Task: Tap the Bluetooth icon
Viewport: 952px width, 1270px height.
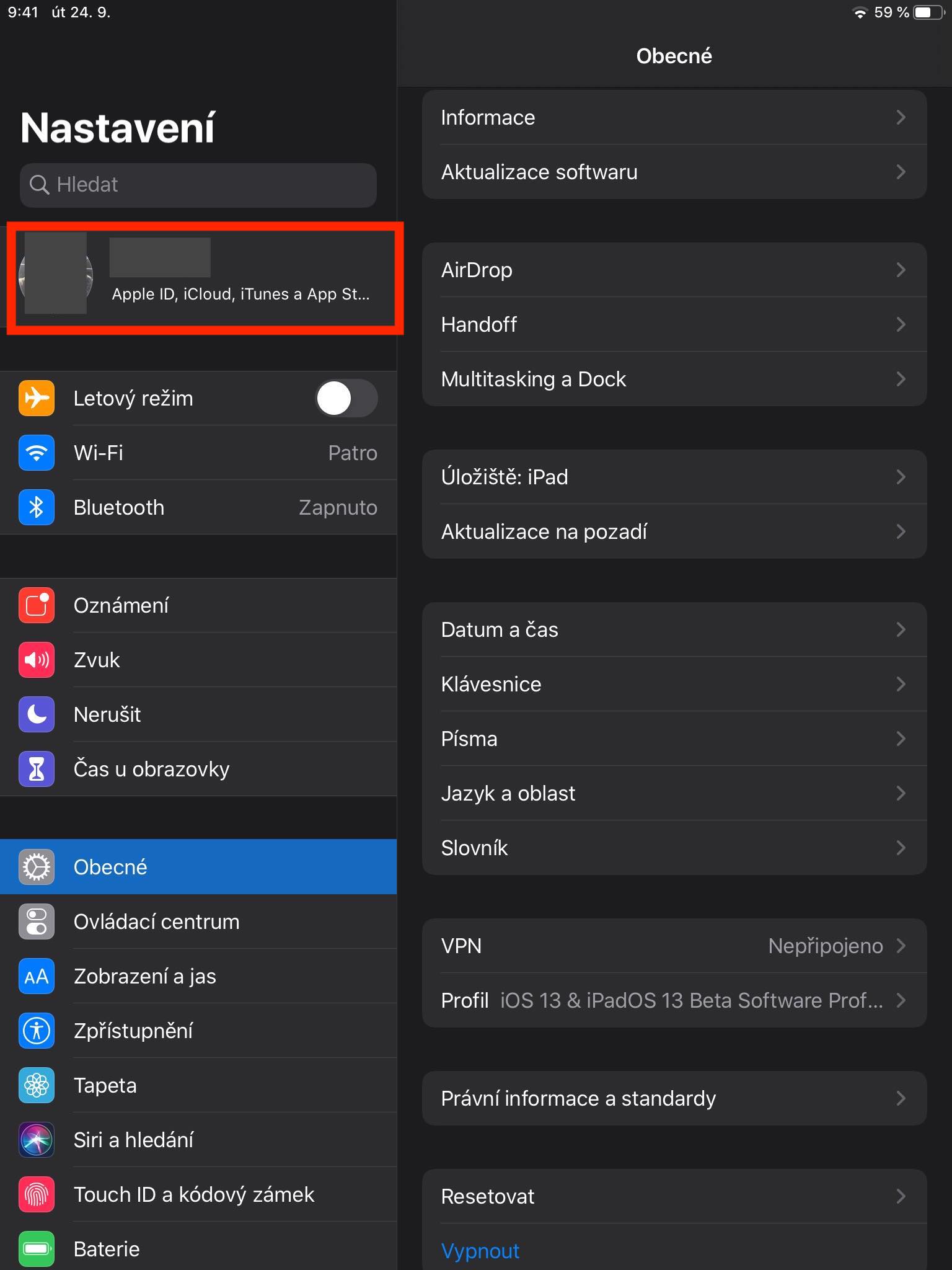Action: [x=37, y=507]
